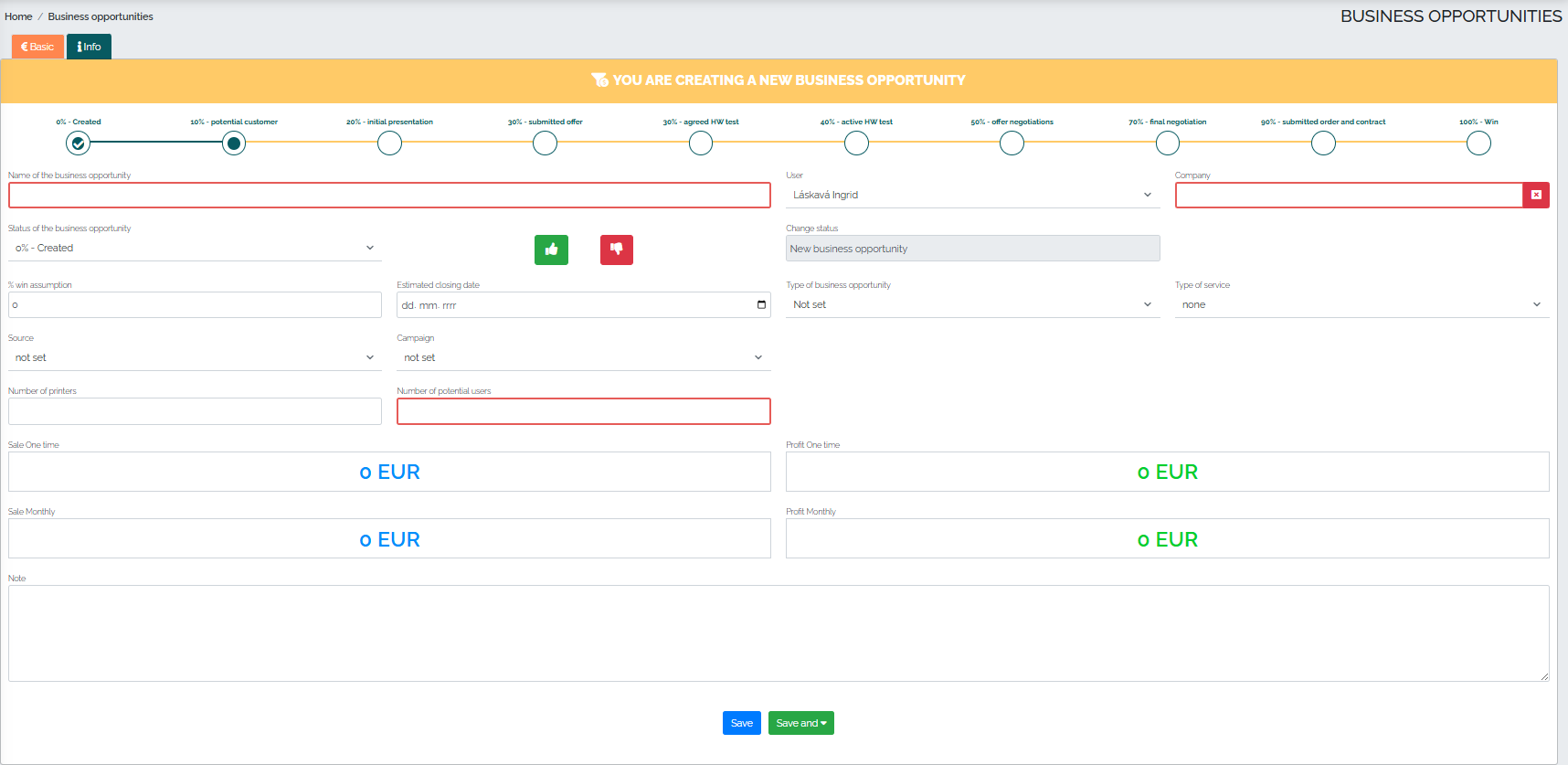The height and width of the screenshot is (765, 1568).
Task: Click the Profit One time 0 EUR box
Action: click(x=1168, y=472)
